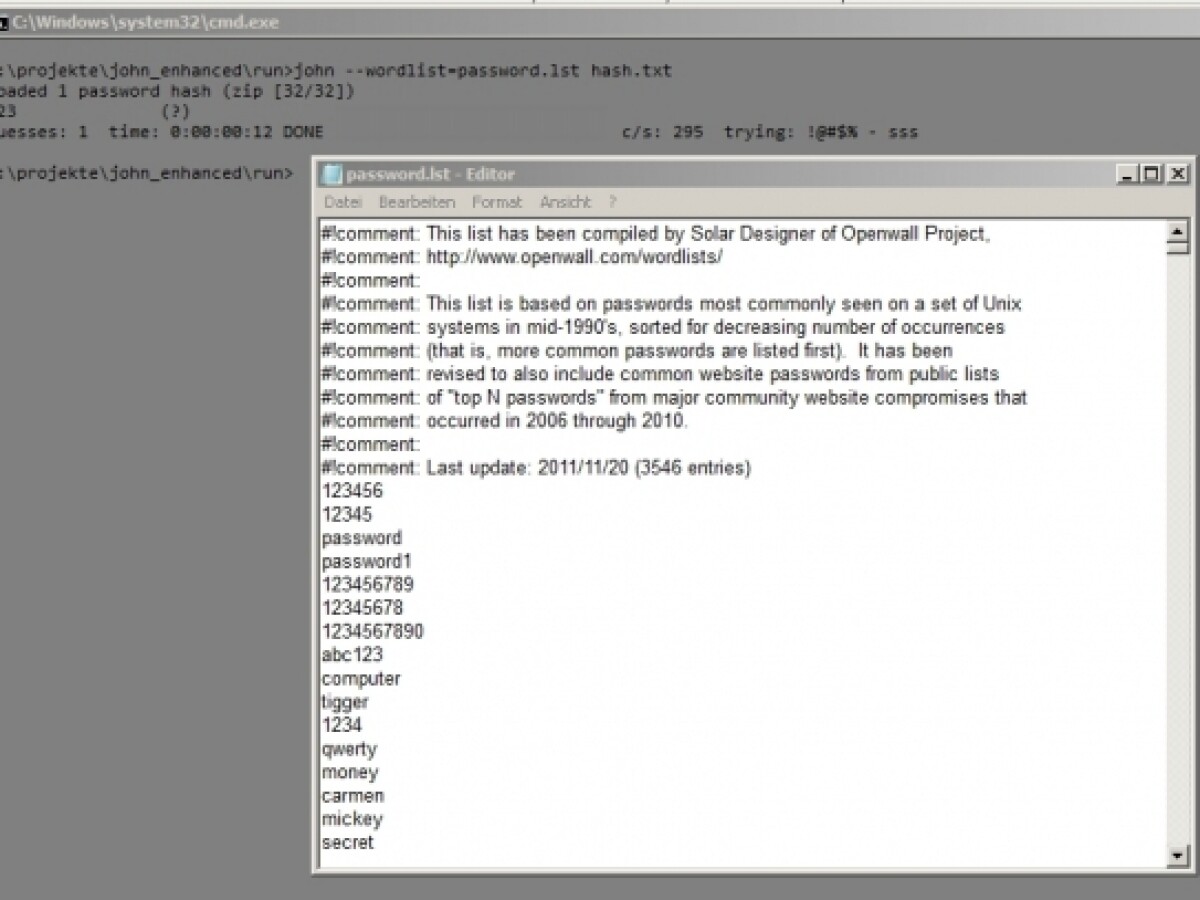1200x900 pixels.
Task: Place cursor on the tigger line
Action: click(x=345, y=702)
